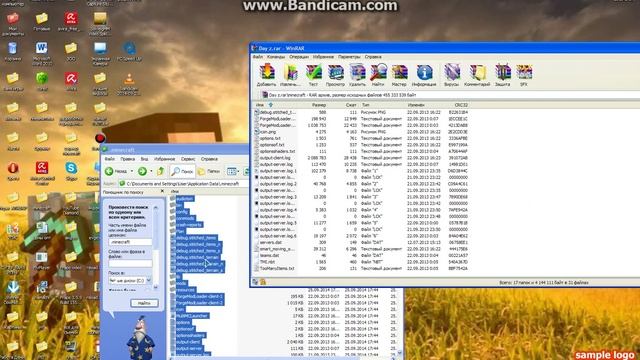The width and height of the screenshot is (640, 360).
Task: Click the Explorer address bar path
Action: pyautogui.click(x=183, y=184)
